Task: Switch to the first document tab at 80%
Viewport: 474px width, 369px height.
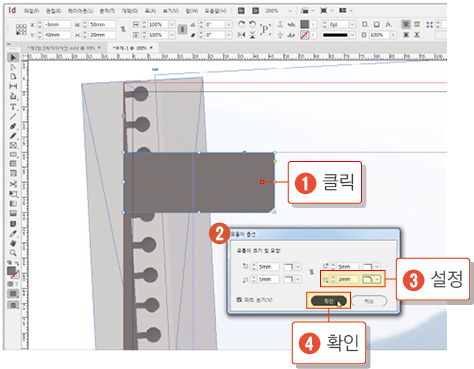Action: 64,48
